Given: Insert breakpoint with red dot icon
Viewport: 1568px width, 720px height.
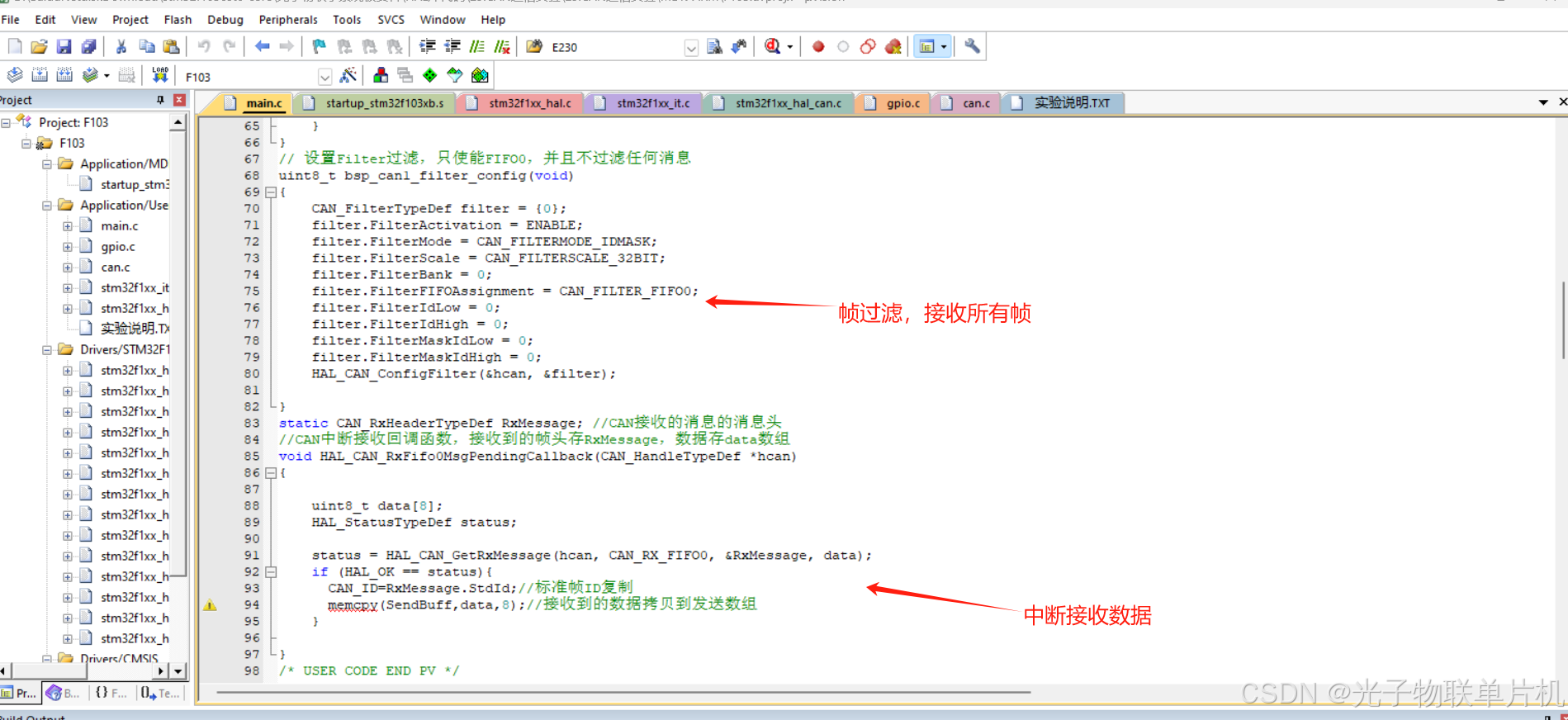Looking at the screenshot, I should click(x=818, y=46).
